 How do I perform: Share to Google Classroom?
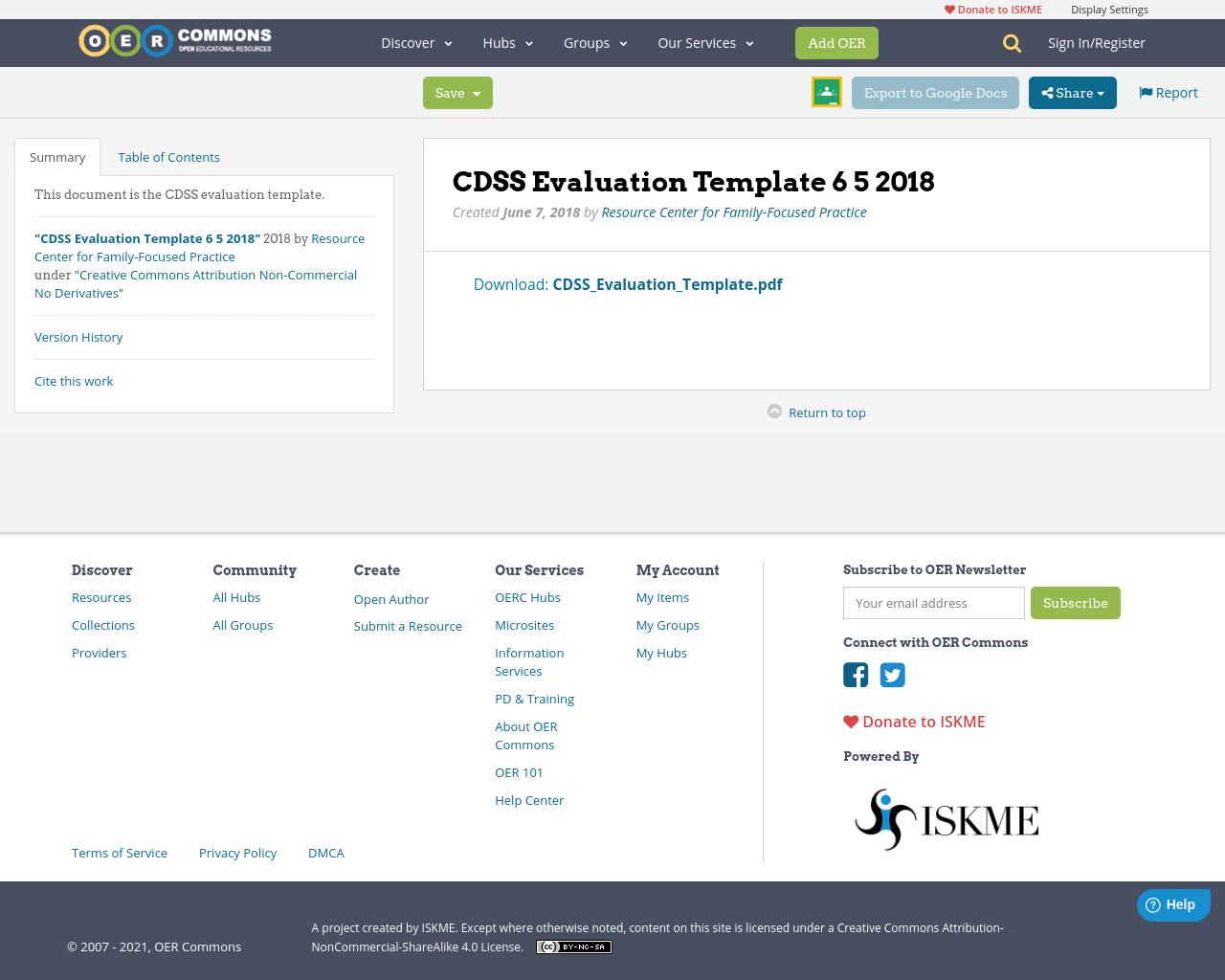click(x=826, y=92)
